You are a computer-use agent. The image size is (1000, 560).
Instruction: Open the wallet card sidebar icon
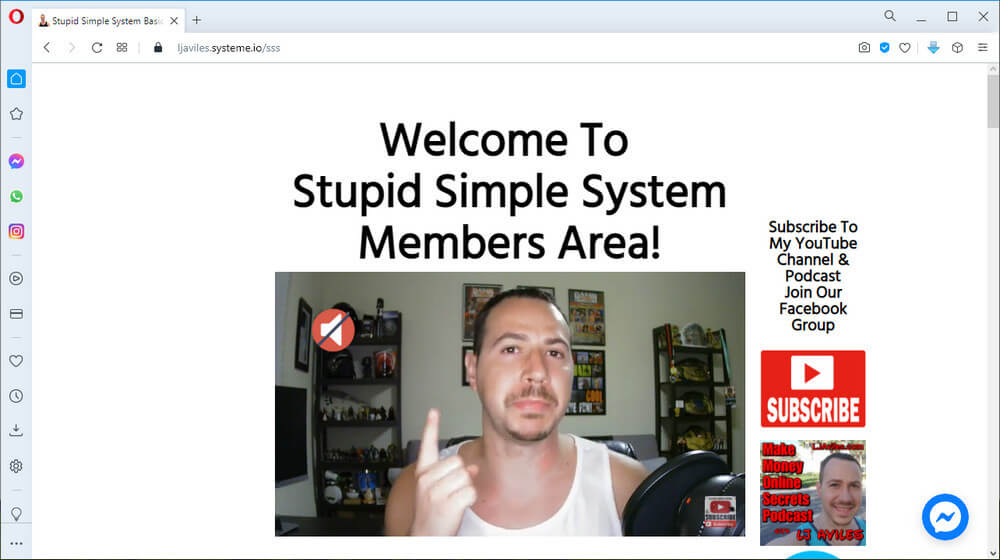tap(16, 314)
